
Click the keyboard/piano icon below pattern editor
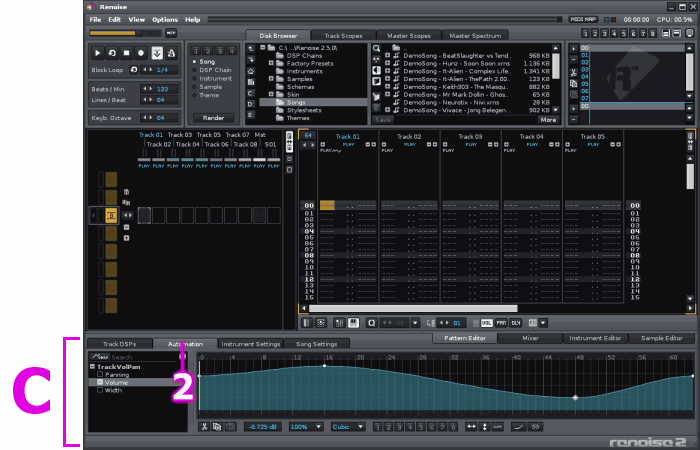[354, 323]
